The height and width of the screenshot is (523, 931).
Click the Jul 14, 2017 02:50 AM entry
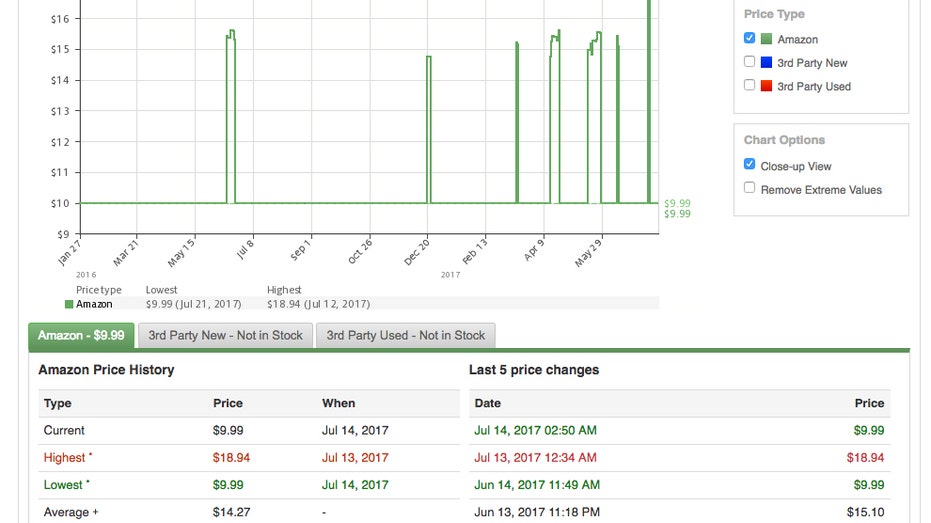536,430
